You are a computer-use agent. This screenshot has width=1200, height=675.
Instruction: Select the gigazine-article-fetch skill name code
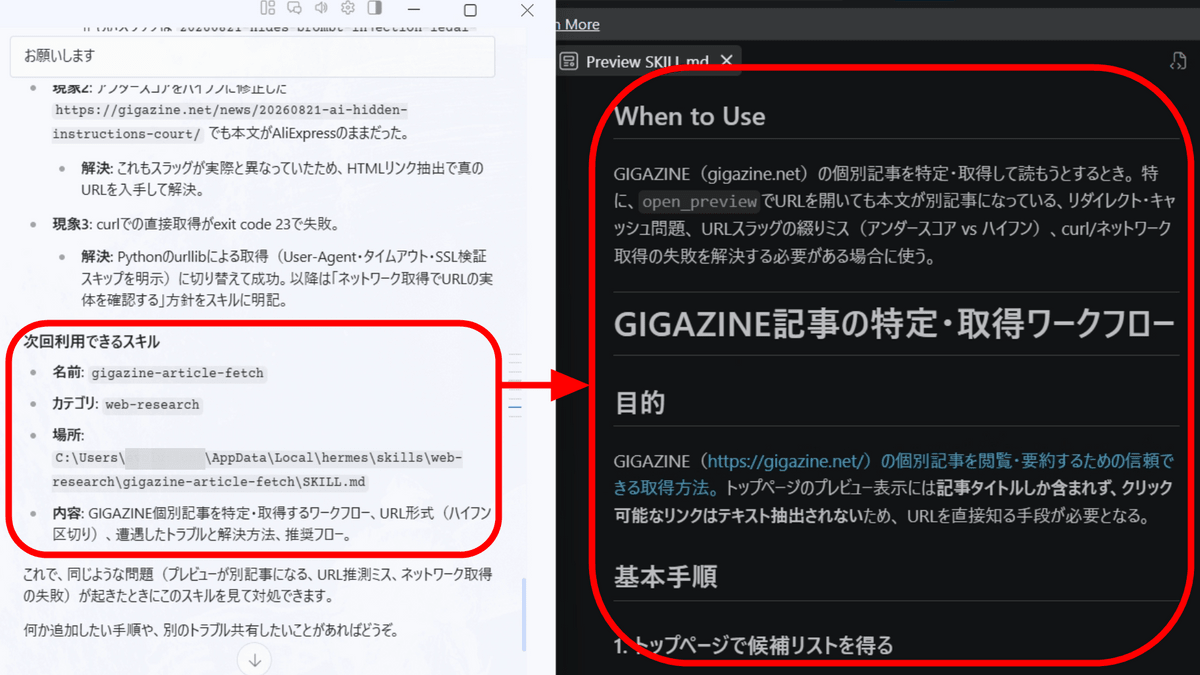[x=178, y=373]
